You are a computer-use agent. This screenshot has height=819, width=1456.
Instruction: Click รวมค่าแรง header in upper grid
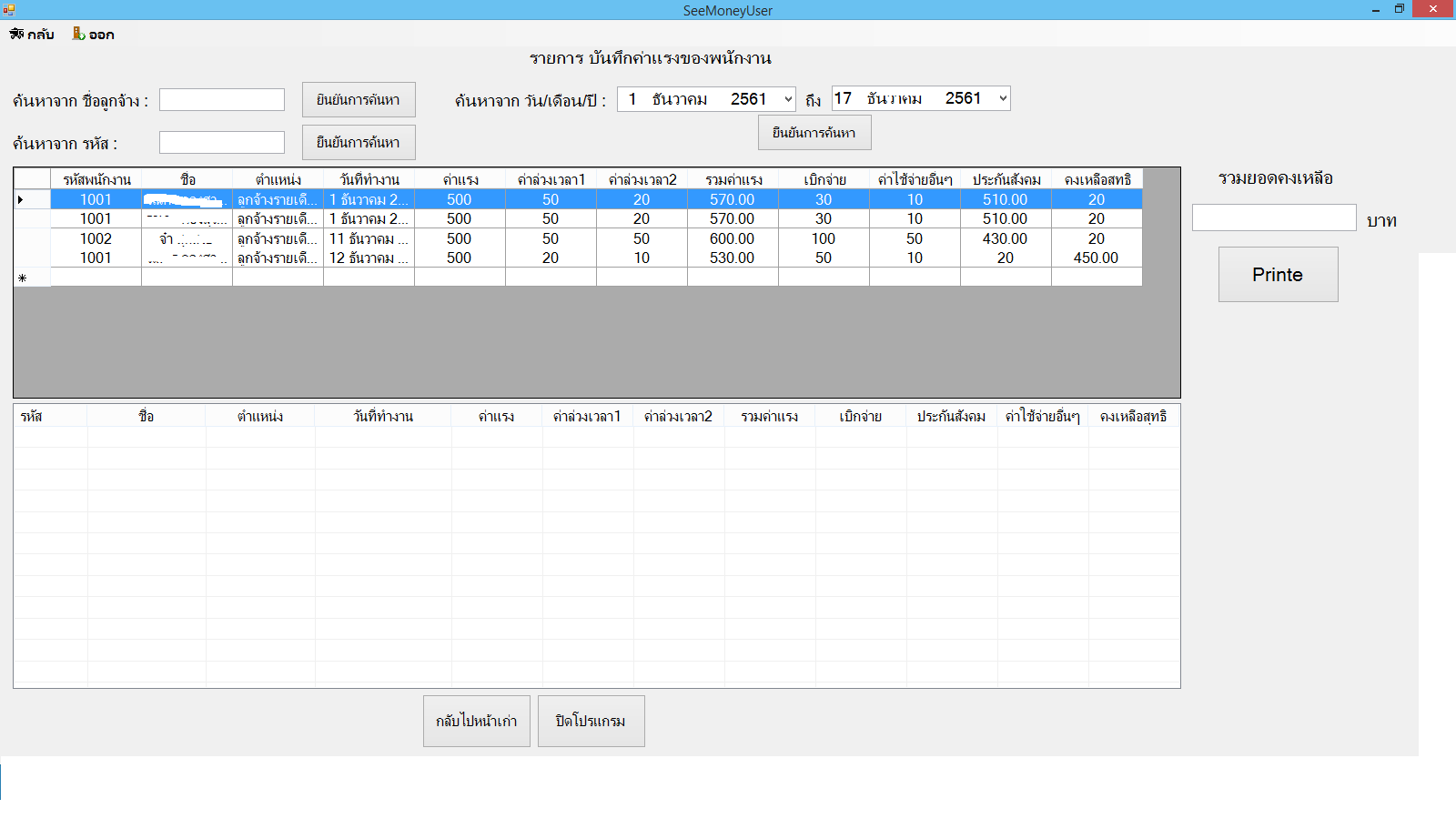coord(733,179)
